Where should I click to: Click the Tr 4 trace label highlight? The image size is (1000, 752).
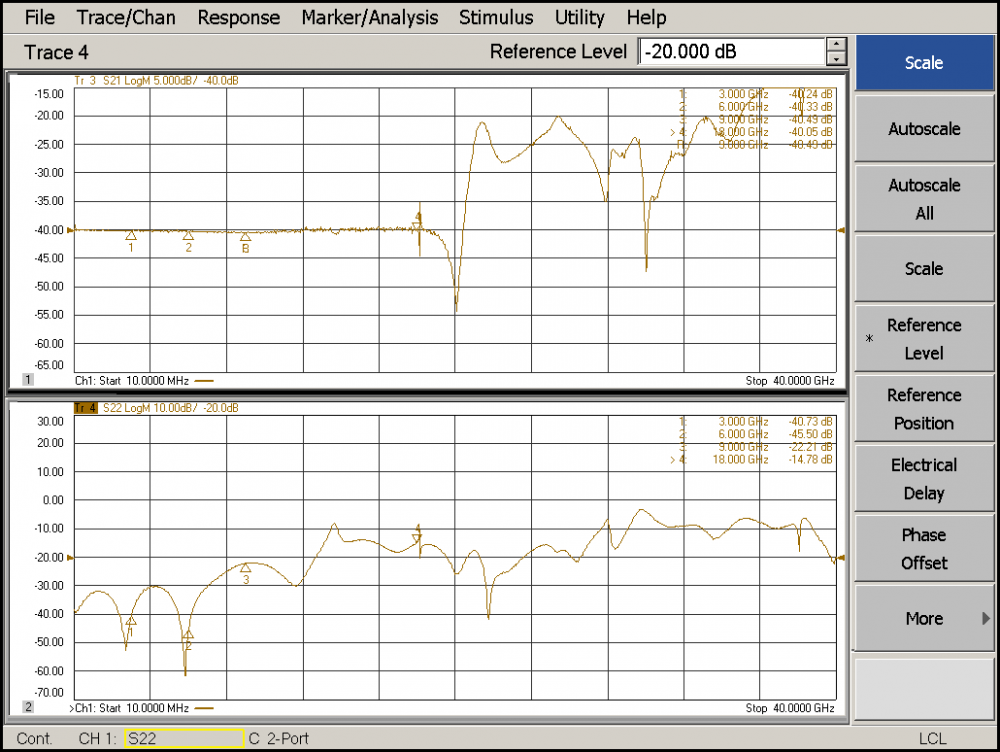click(85, 408)
